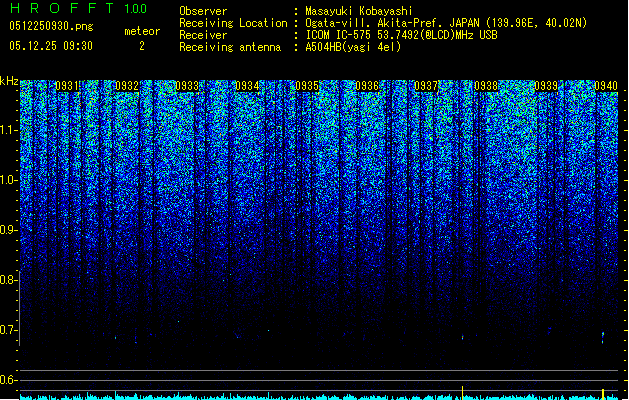Click the 0939 time marker
The height and width of the screenshot is (400, 629).
point(546,86)
